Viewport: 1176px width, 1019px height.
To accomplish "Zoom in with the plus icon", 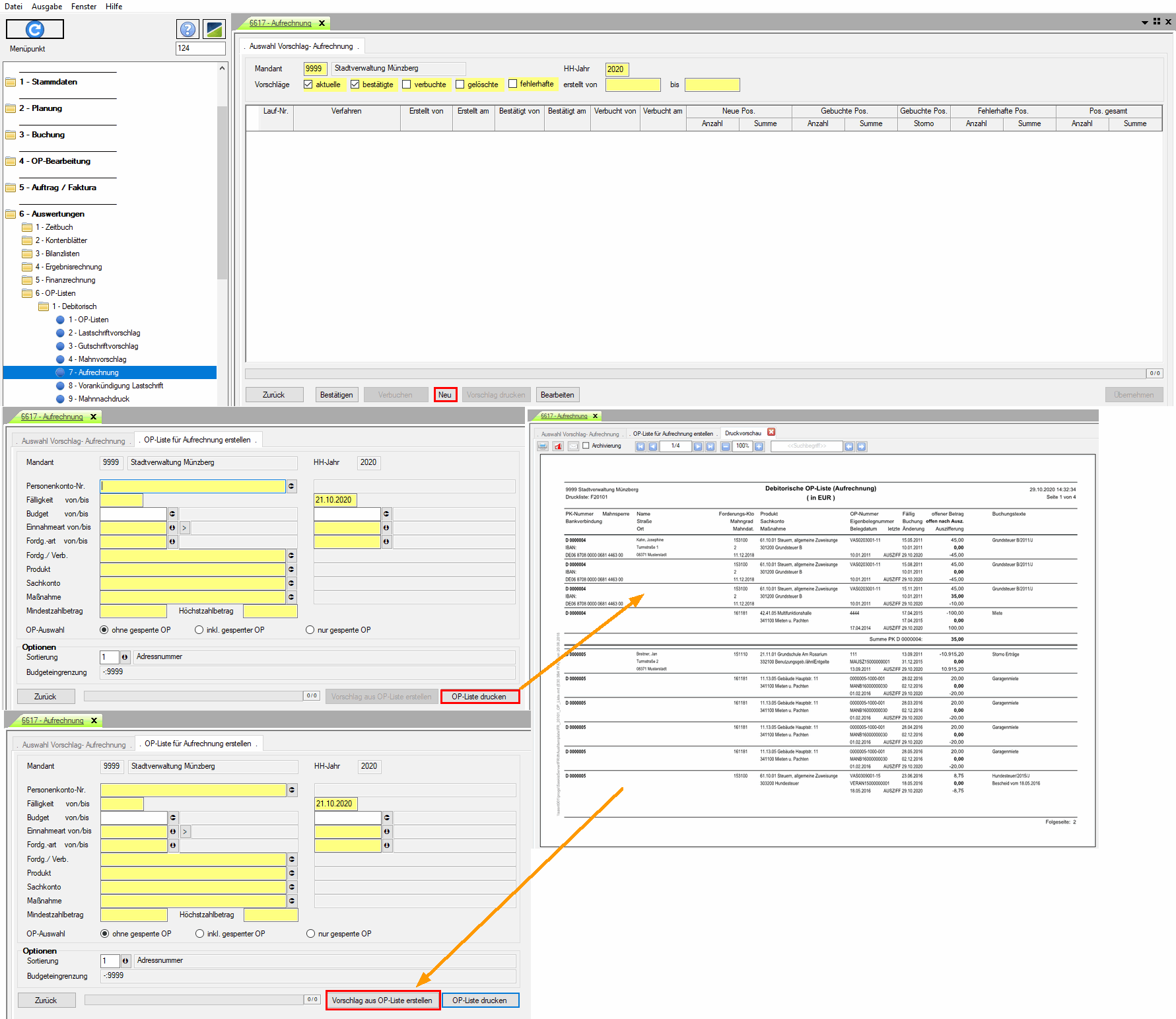I will tap(759, 446).
